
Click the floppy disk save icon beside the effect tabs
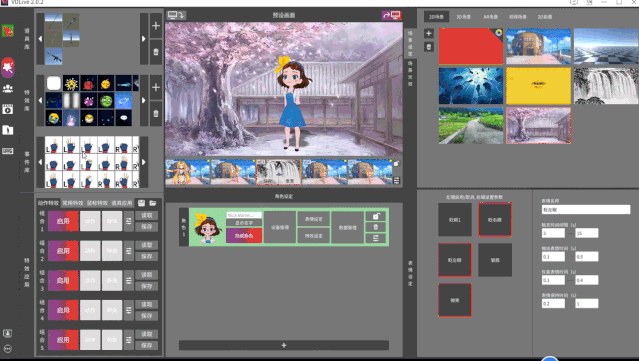(141, 203)
